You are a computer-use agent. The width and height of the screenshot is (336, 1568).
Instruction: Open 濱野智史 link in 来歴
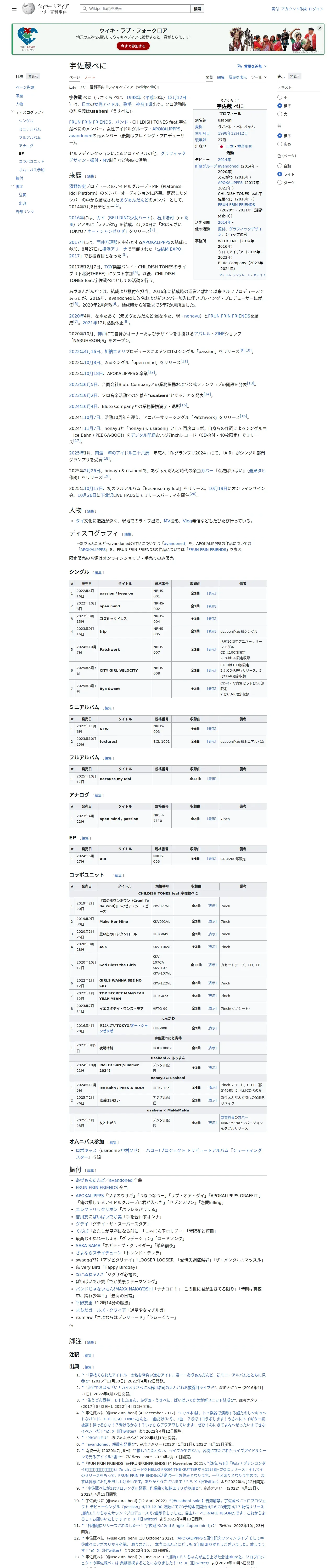[x=77, y=186]
